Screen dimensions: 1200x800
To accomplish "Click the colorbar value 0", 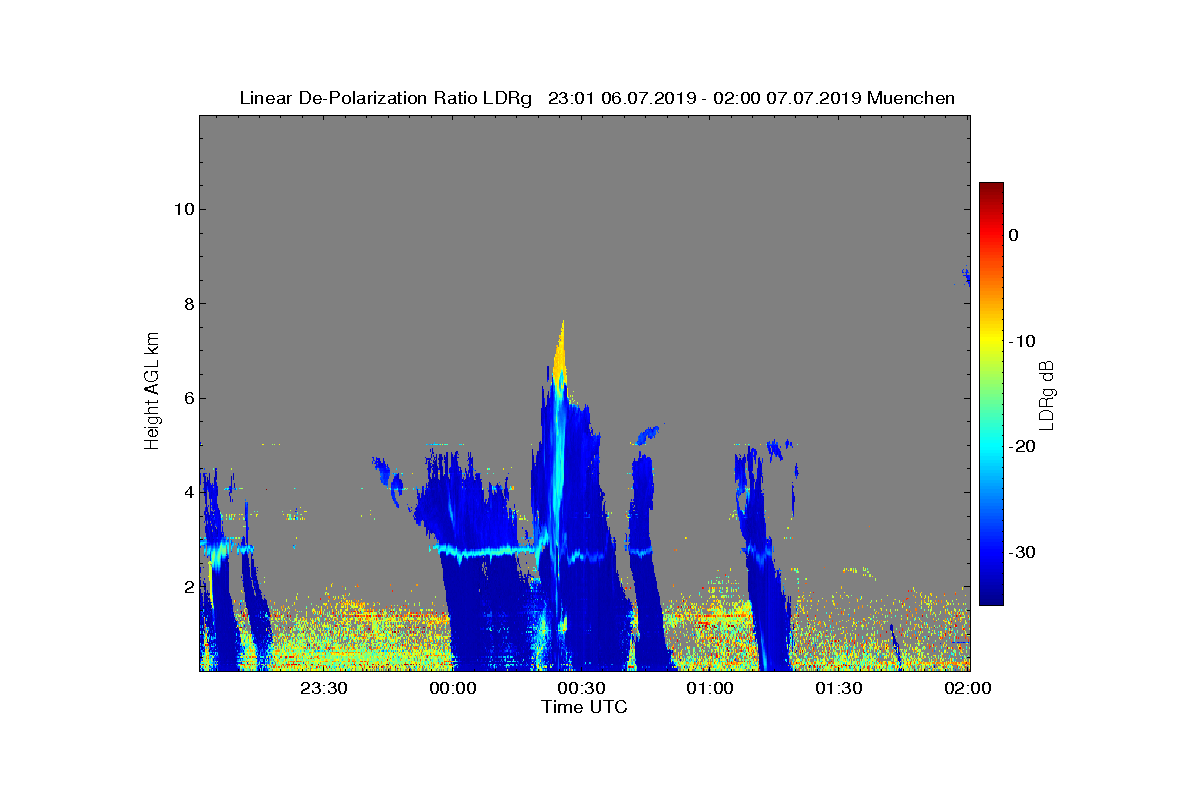I will [1014, 235].
